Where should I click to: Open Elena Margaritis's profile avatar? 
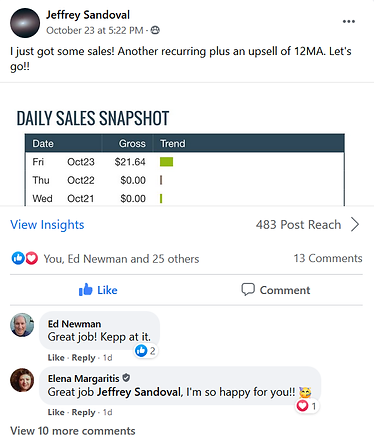22,380
